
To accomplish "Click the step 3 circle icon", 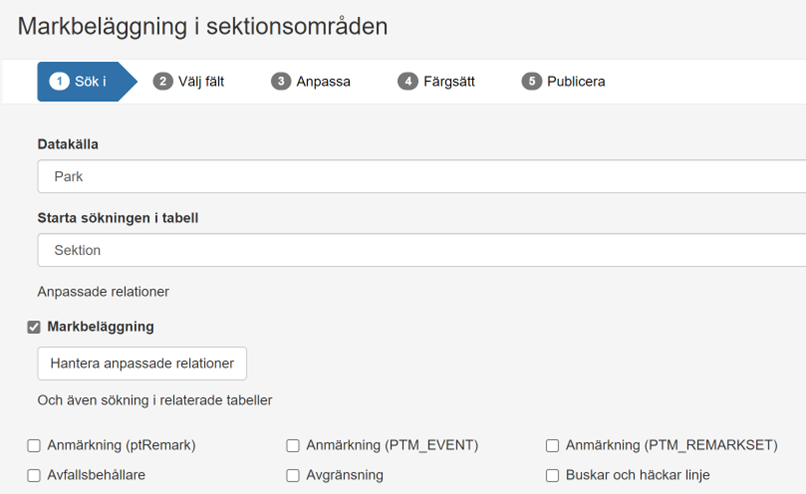I will click(281, 82).
